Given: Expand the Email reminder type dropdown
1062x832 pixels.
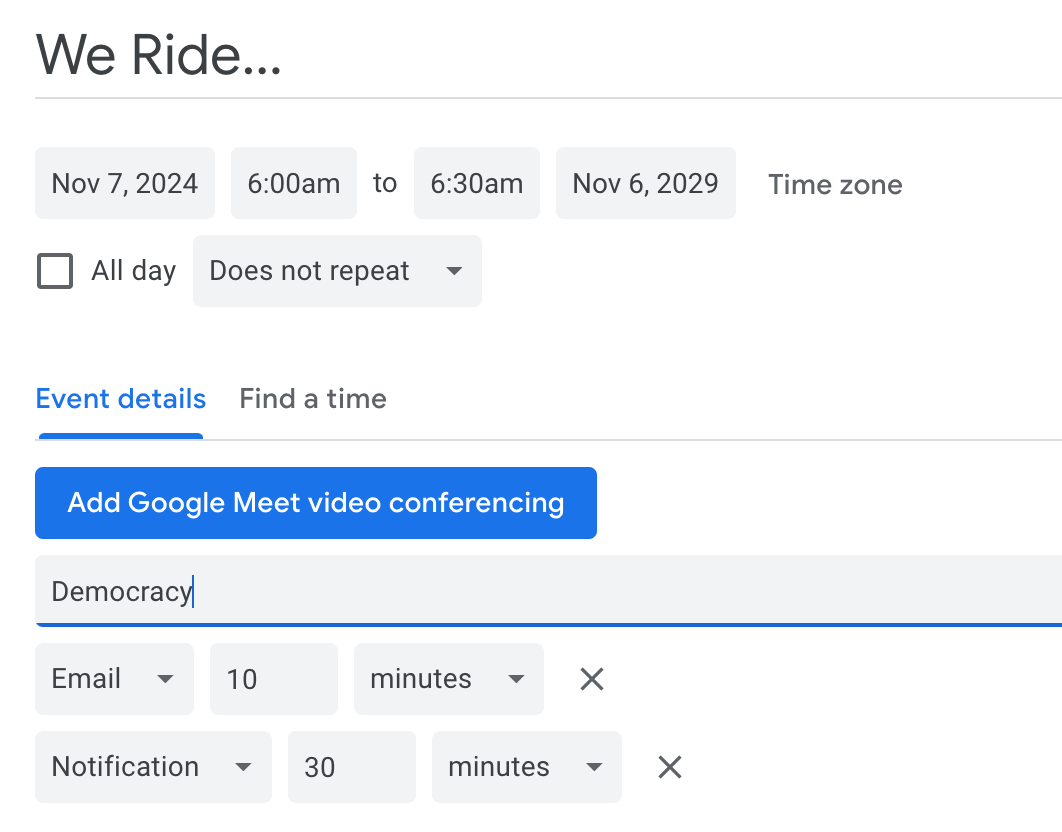Looking at the screenshot, I should pos(114,680).
